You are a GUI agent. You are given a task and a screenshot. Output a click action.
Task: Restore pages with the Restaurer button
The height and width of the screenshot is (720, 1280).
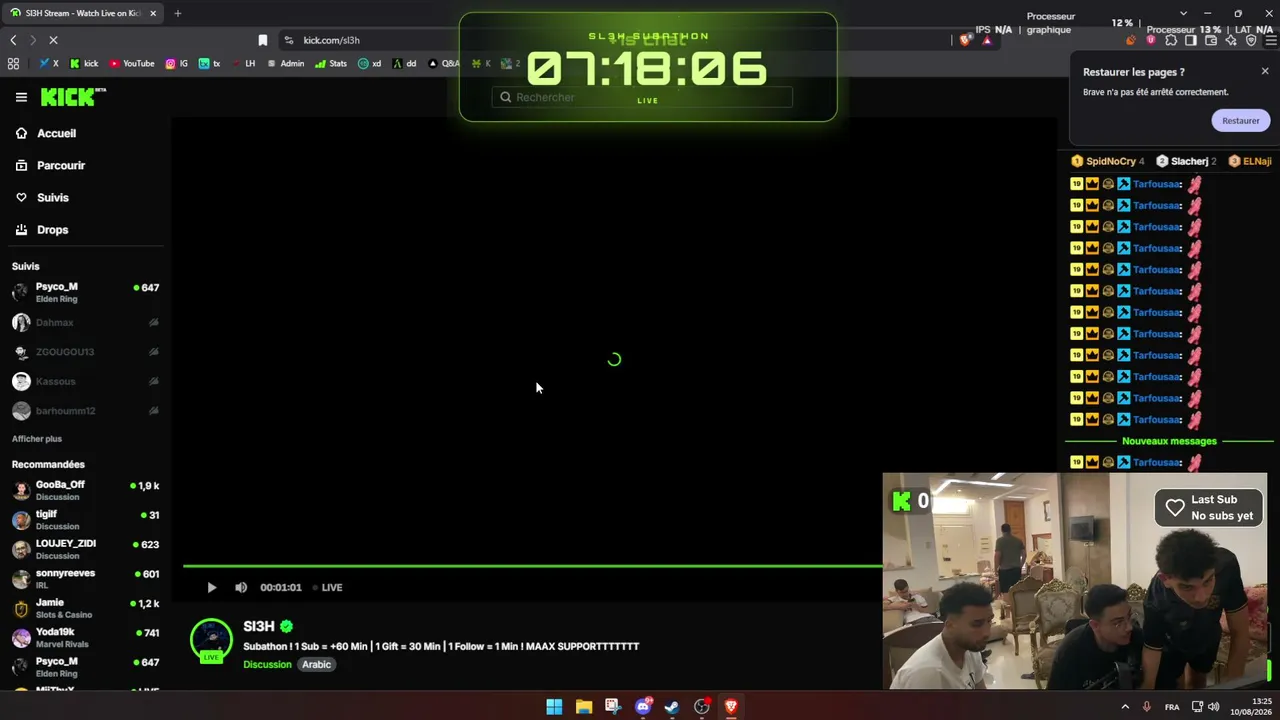click(x=1240, y=121)
